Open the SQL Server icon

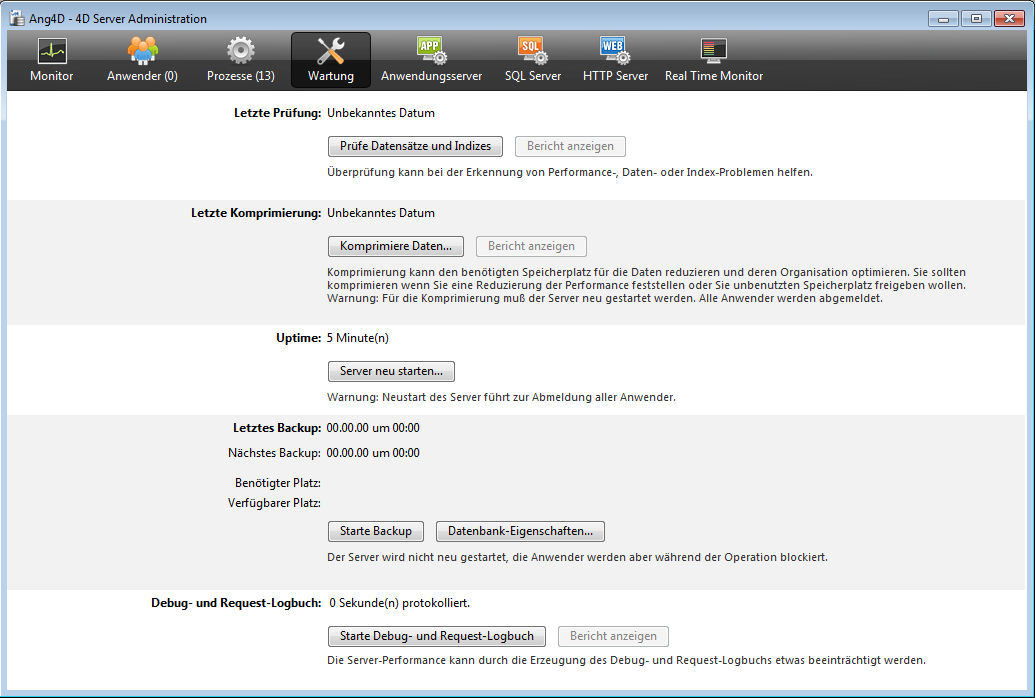(x=532, y=51)
